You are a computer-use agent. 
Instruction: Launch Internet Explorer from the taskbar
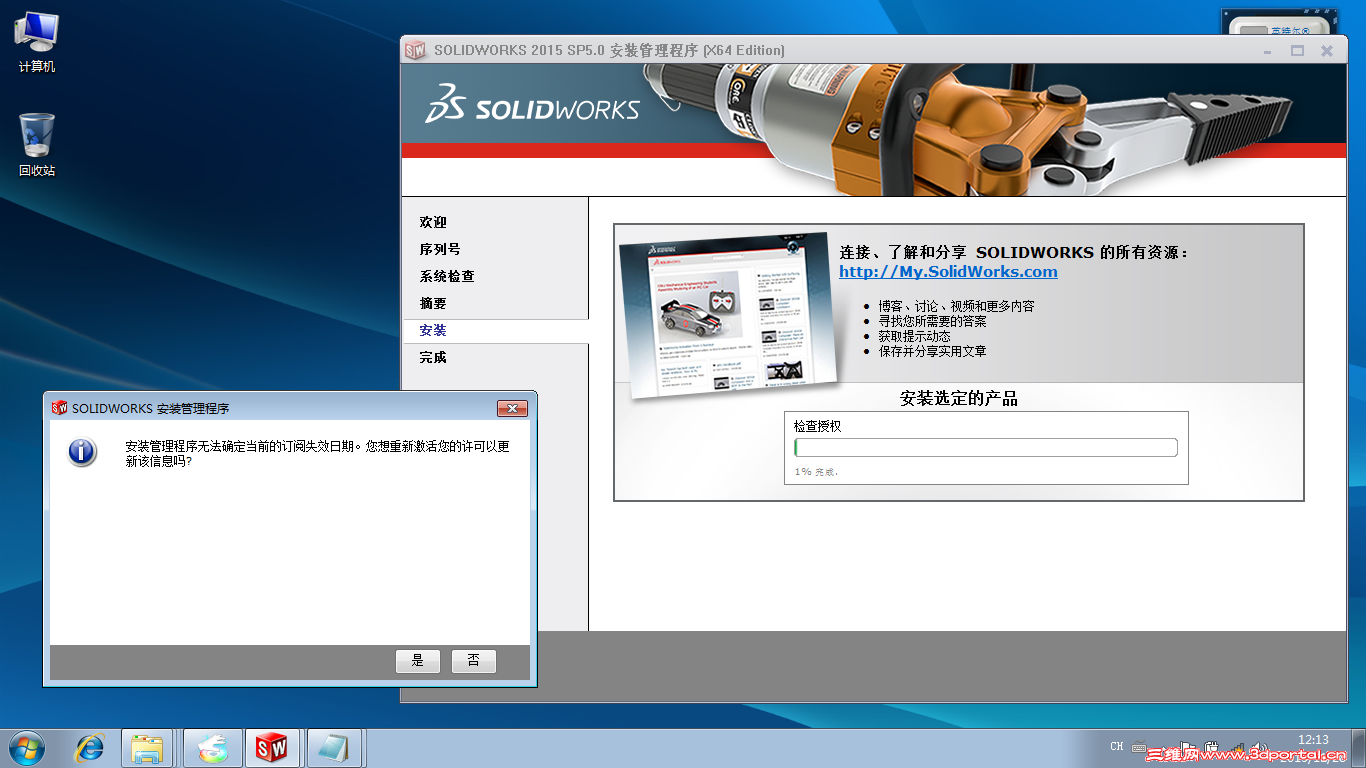[x=90, y=748]
